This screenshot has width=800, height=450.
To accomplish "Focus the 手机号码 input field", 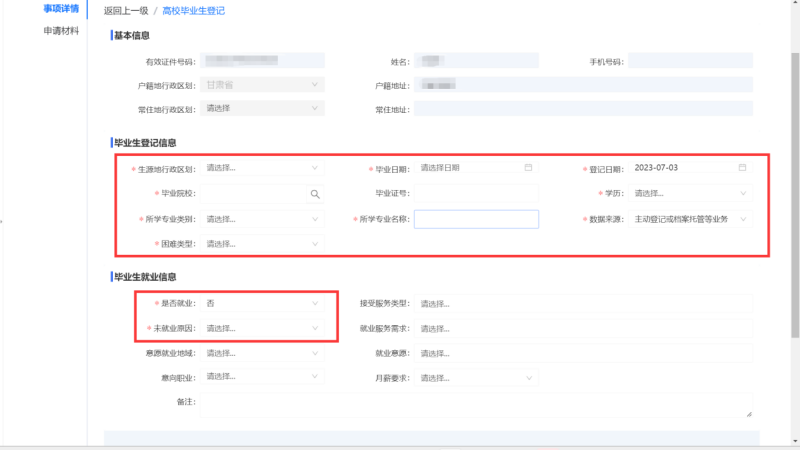I will click(x=690, y=60).
